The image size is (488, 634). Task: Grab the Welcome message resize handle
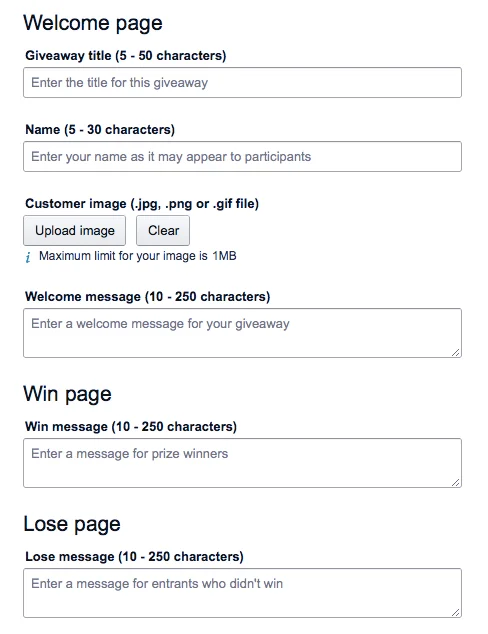[456, 353]
